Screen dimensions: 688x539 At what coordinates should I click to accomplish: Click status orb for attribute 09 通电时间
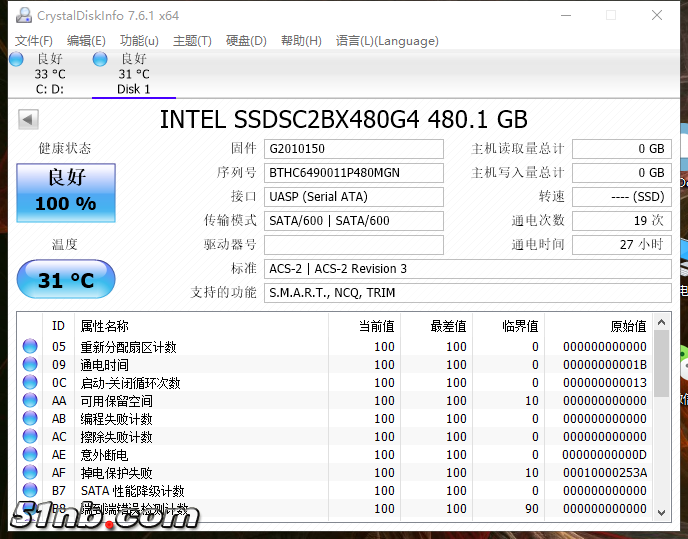click(x=30, y=365)
